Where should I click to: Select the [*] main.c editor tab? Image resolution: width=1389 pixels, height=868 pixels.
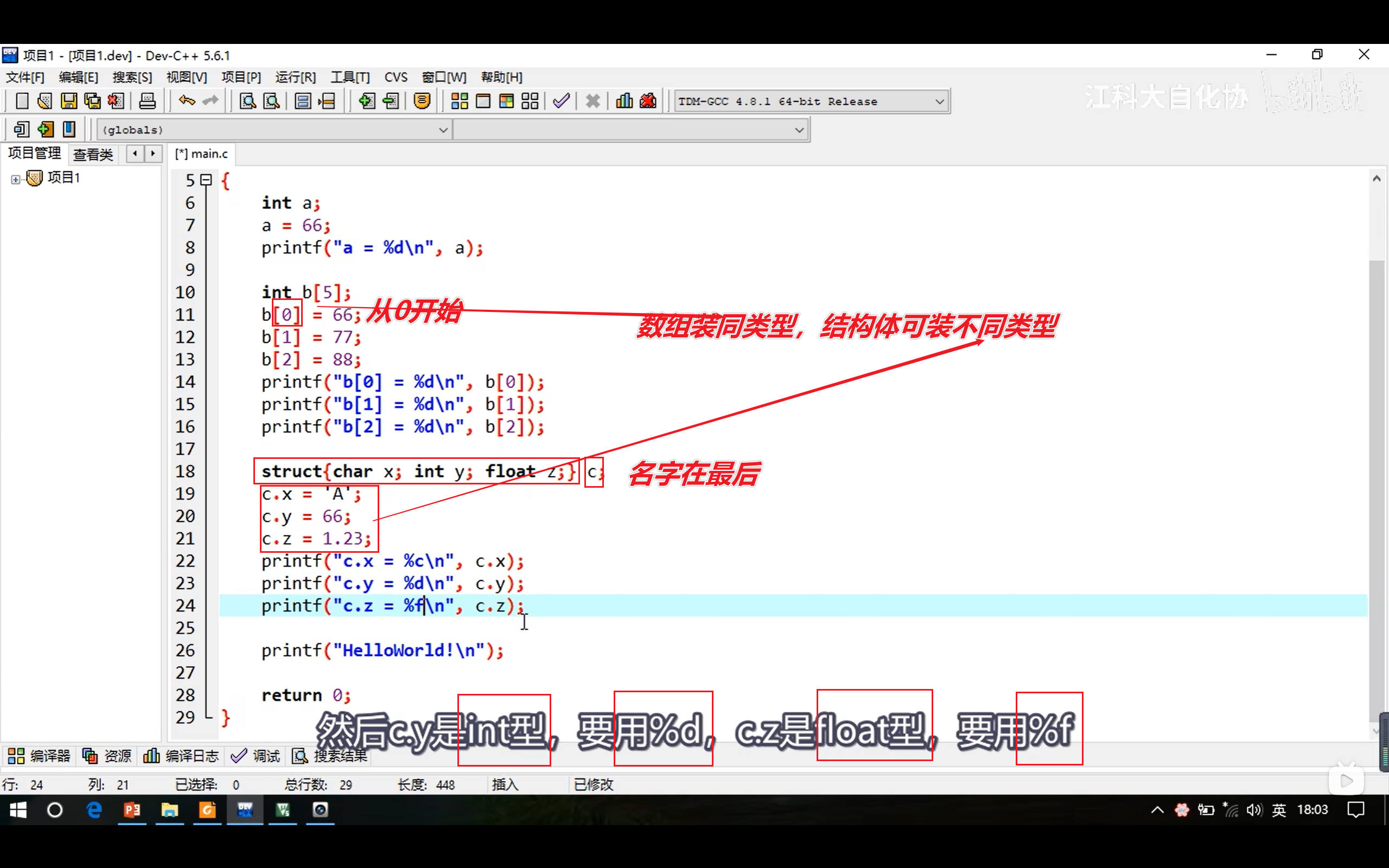(x=201, y=154)
